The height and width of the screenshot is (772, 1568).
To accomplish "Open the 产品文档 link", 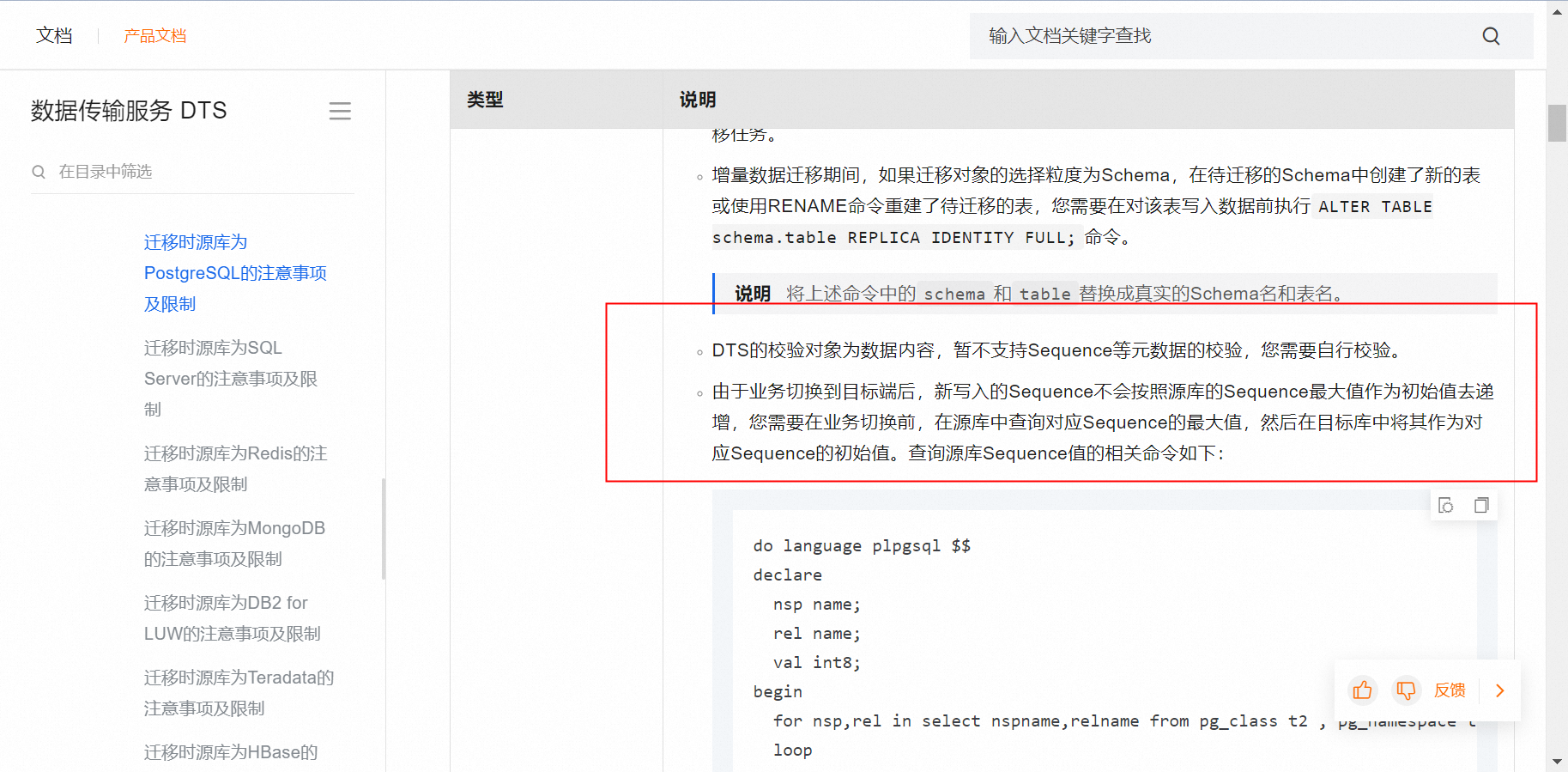I will (154, 36).
